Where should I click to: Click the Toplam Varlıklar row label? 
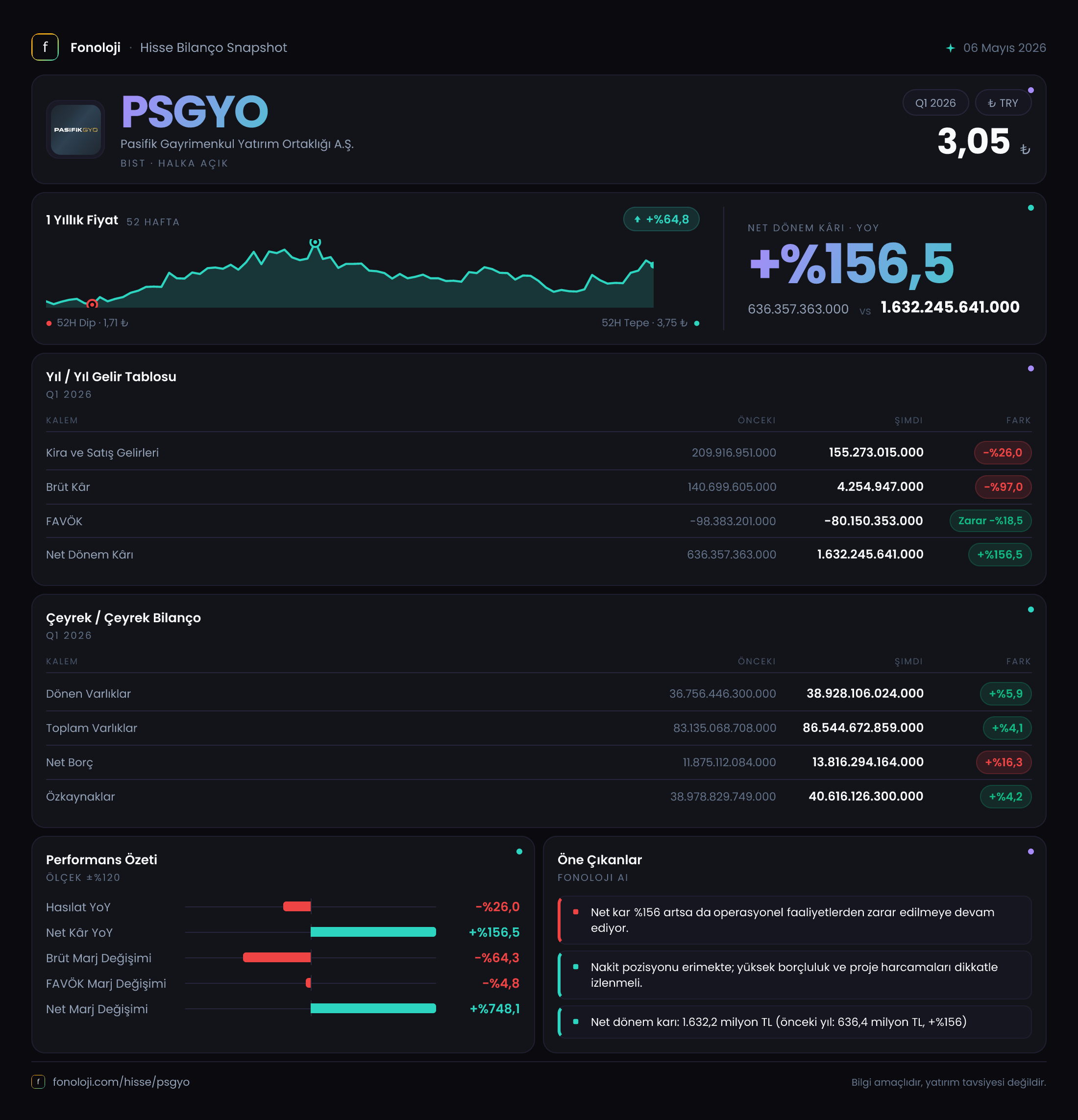(x=92, y=728)
